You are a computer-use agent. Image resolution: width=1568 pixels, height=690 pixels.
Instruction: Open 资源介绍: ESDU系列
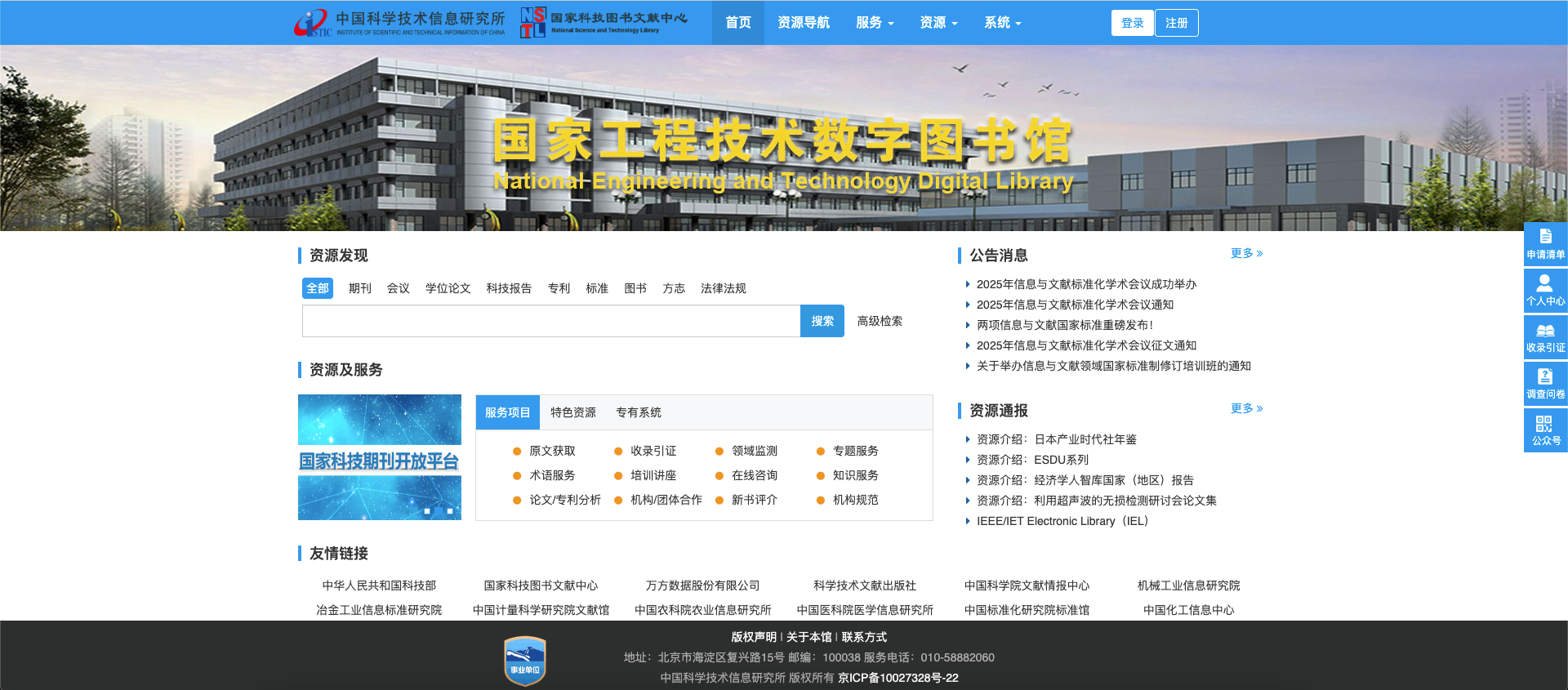(x=1032, y=460)
